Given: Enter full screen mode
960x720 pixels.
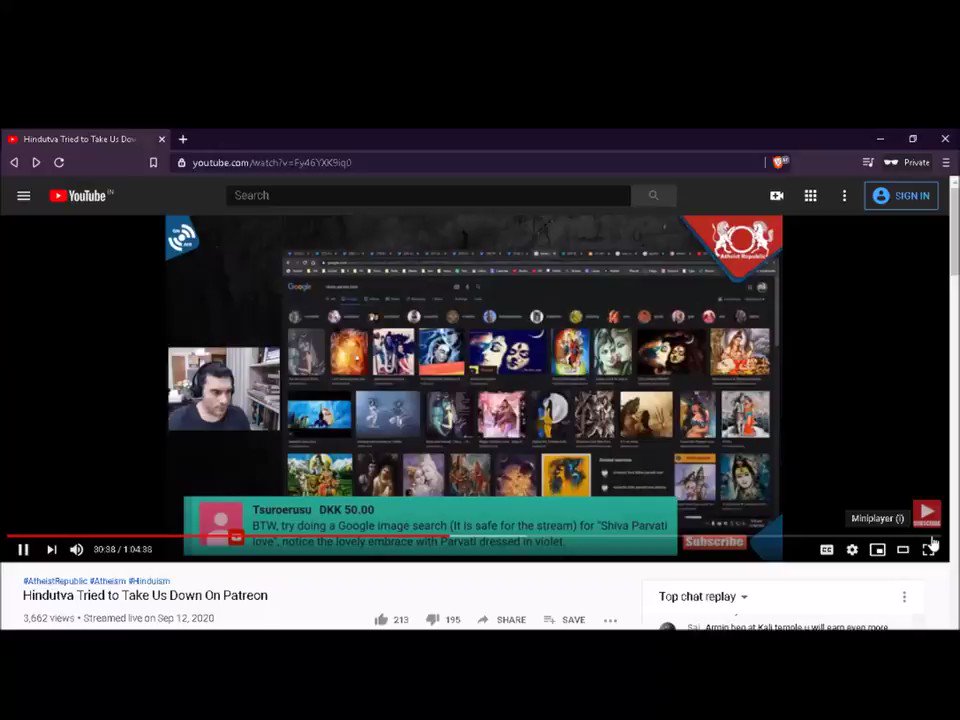Looking at the screenshot, I should click(x=928, y=550).
